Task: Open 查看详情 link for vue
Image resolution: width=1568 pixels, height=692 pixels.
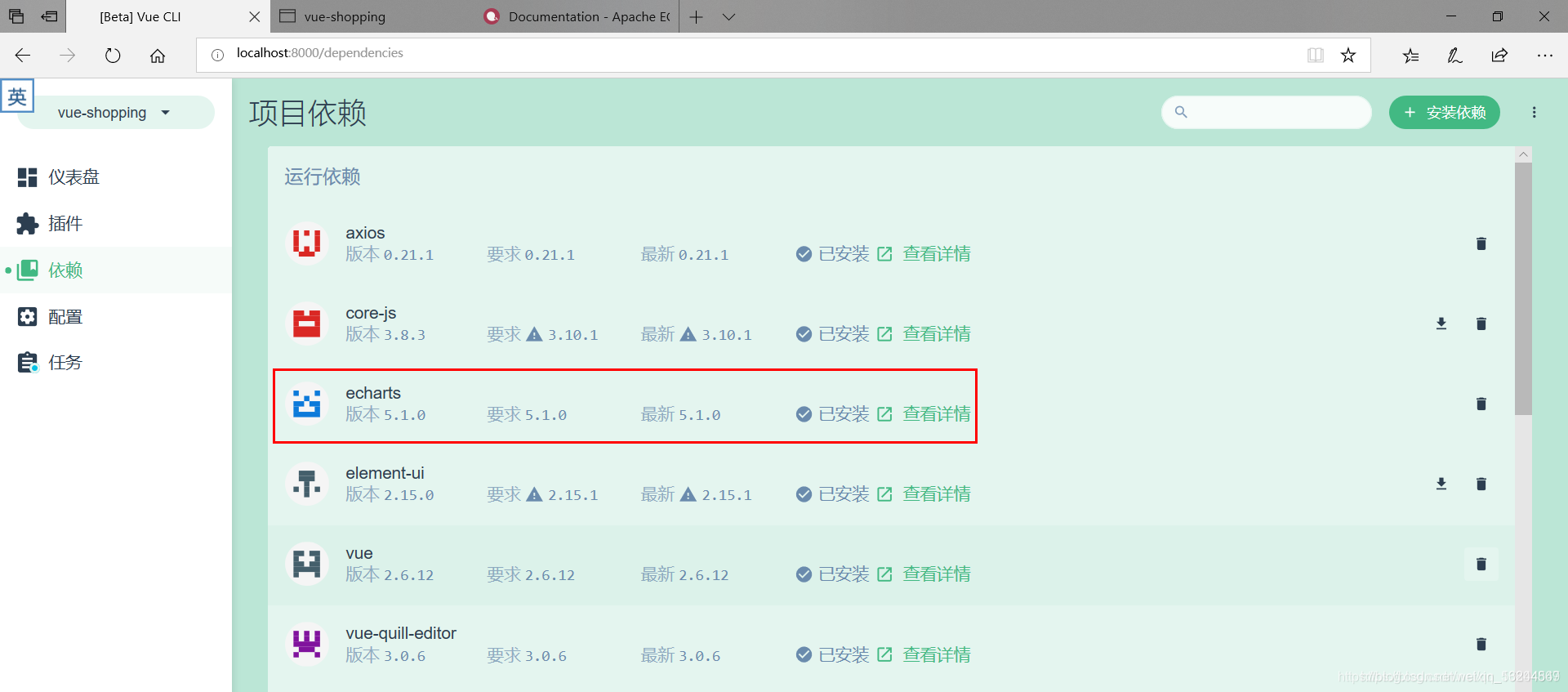Action: 936,574
